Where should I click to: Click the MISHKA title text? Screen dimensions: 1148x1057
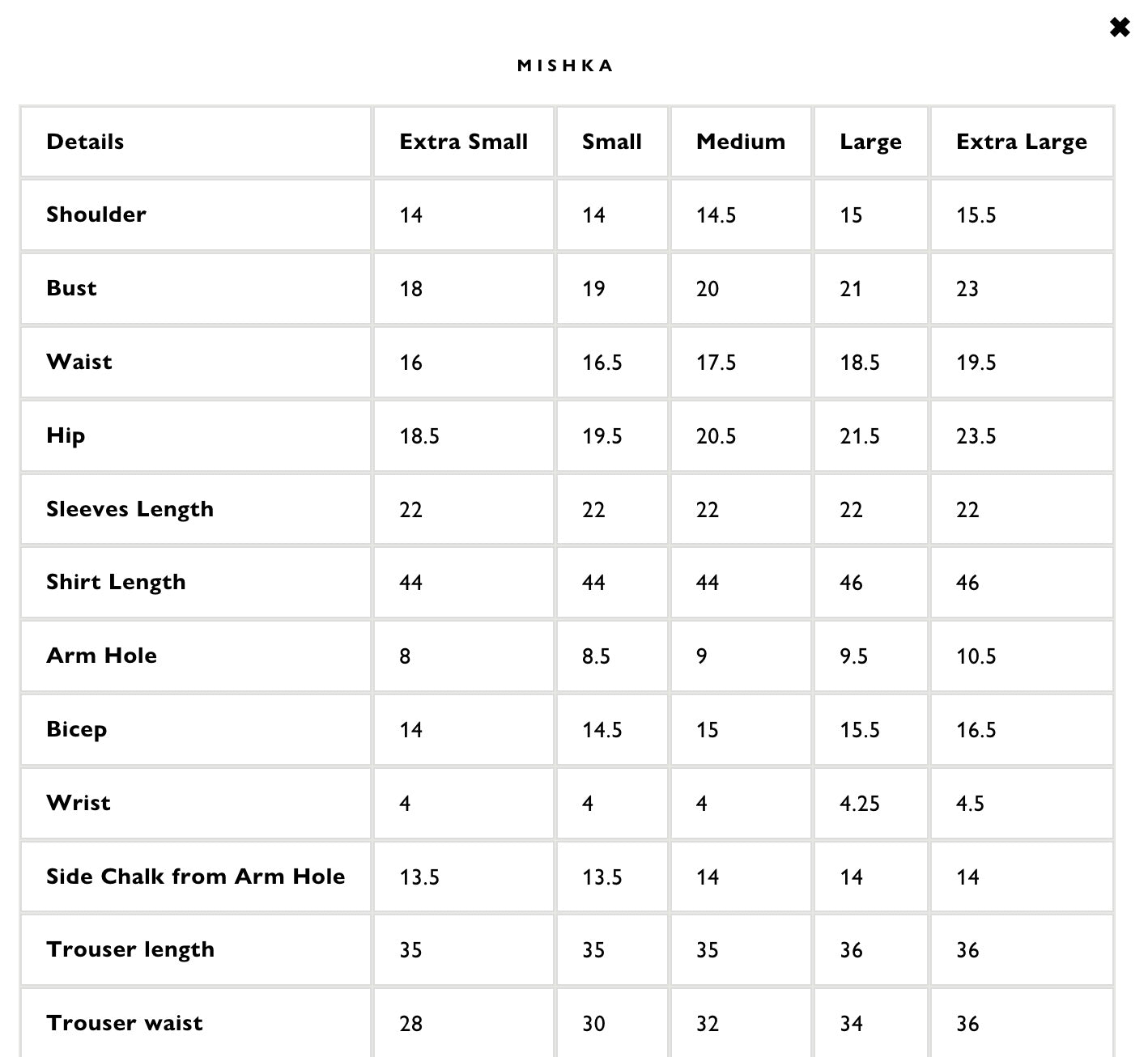pyautogui.click(x=565, y=66)
